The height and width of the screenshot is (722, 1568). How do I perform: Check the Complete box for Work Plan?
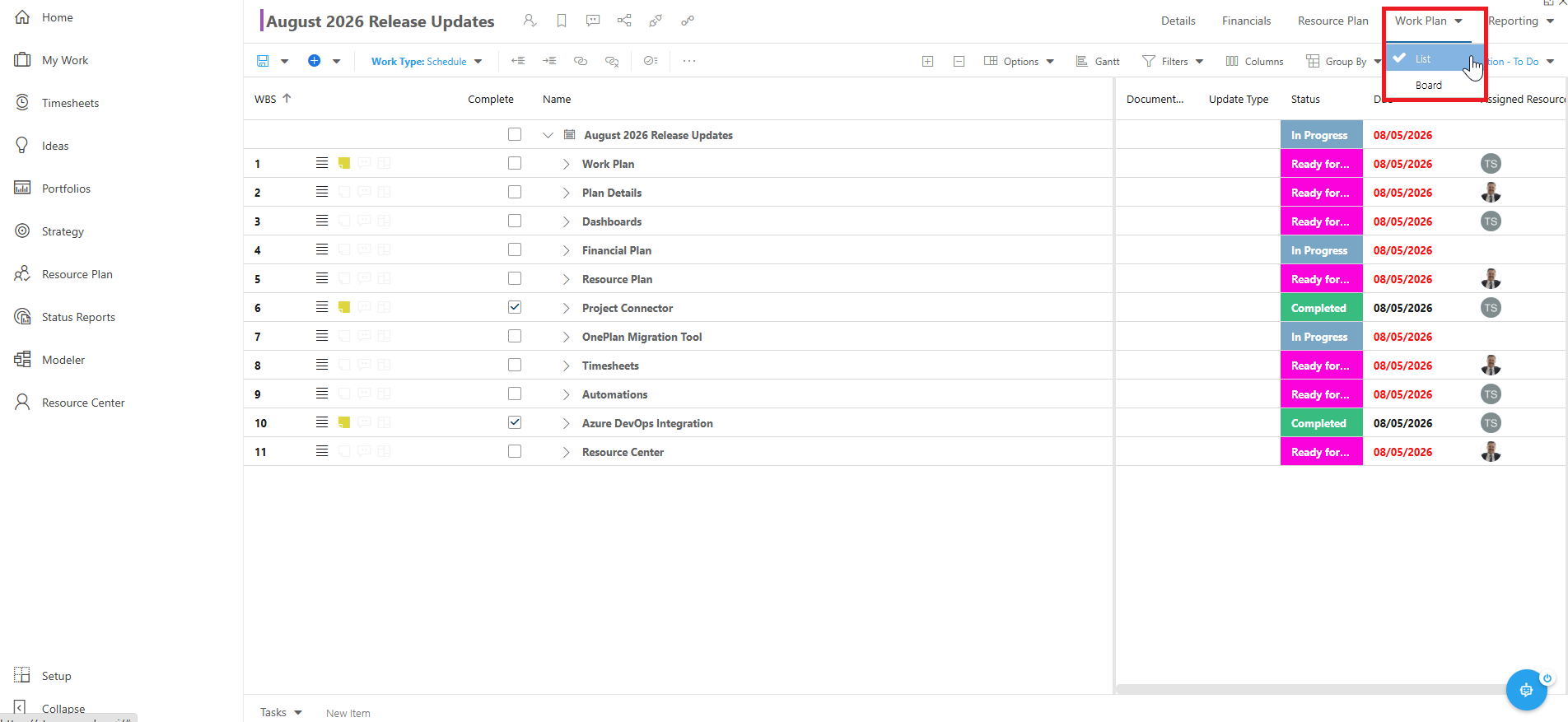[515, 163]
